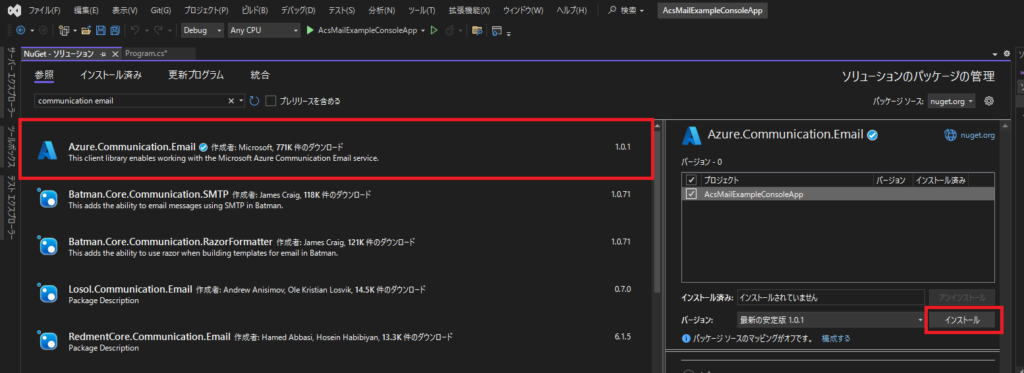Click the window layout toolbar icon

498,31
